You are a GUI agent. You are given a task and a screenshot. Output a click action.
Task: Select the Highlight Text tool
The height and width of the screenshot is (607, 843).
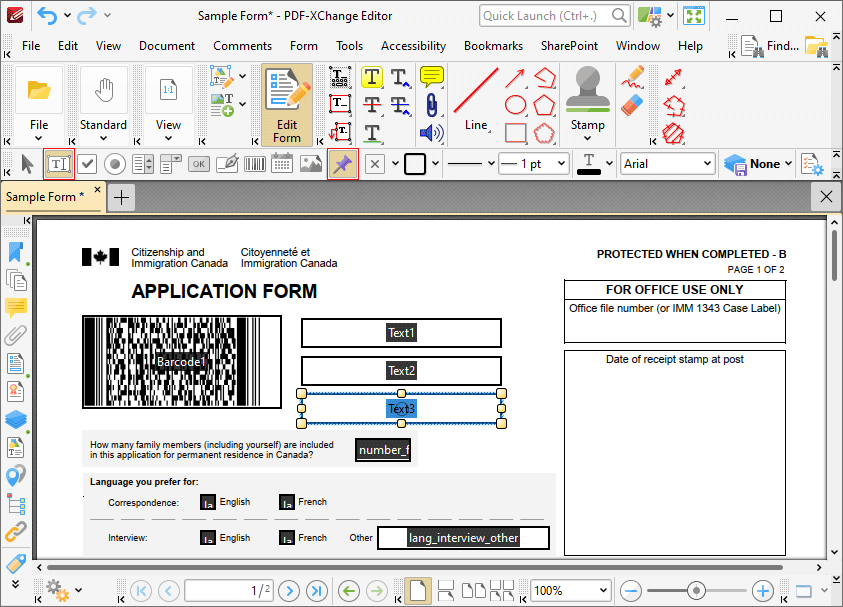(372, 77)
